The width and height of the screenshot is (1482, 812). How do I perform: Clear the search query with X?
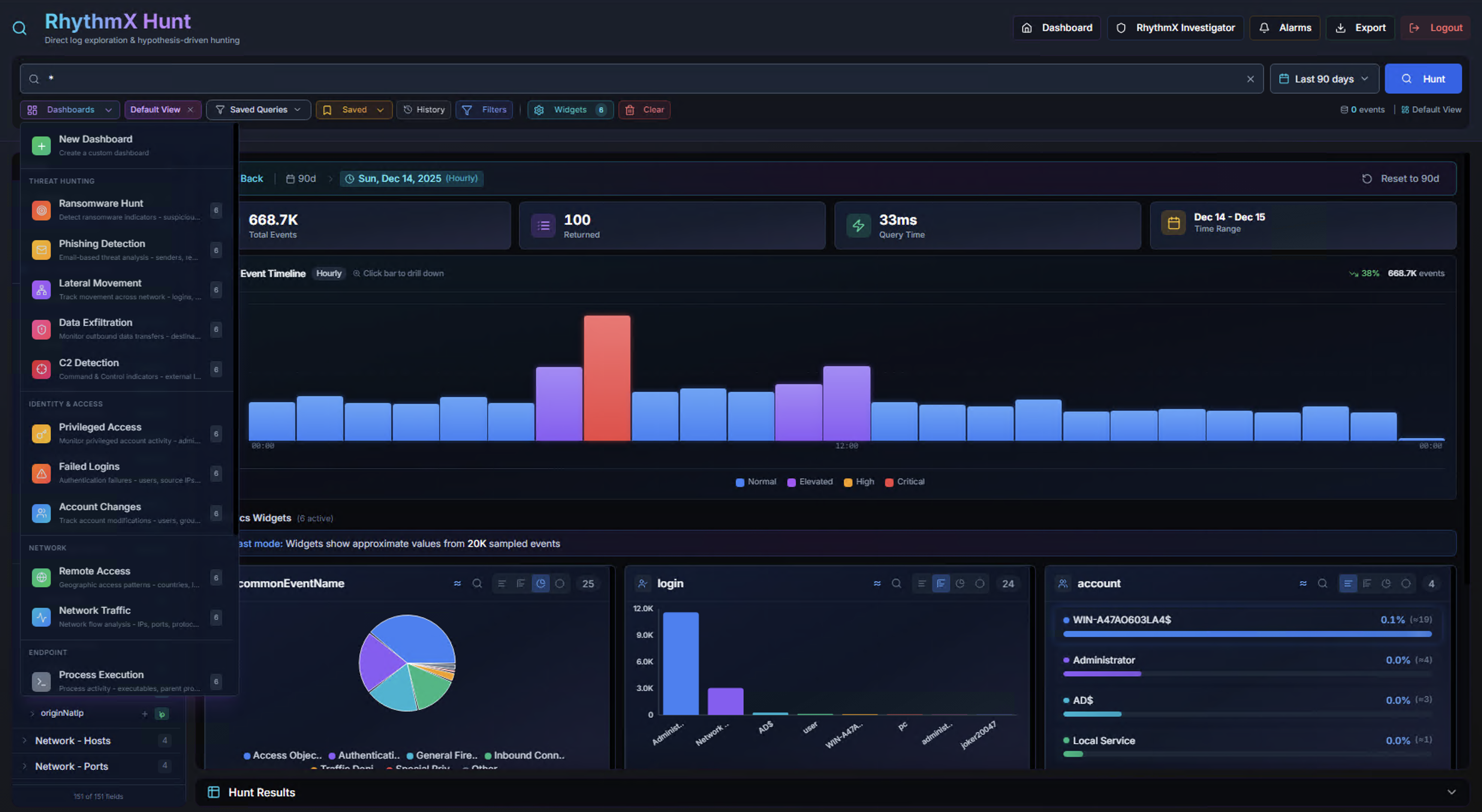pyautogui.click(x=1250, y=79)
